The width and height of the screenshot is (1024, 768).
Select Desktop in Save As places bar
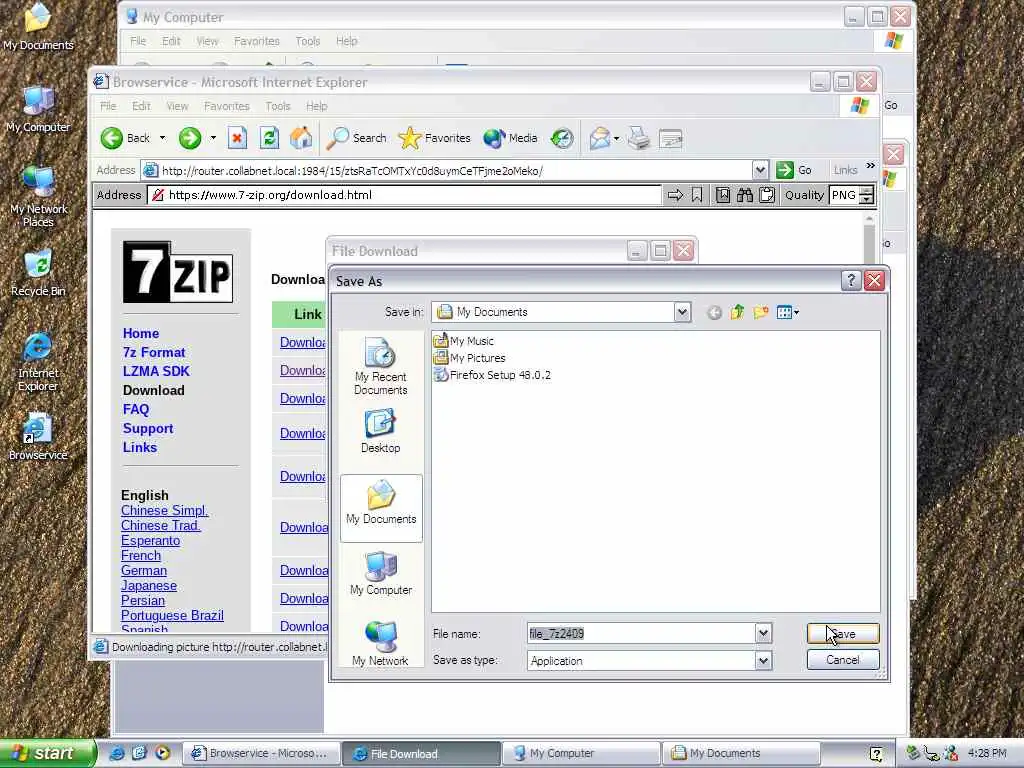(381, 431)
